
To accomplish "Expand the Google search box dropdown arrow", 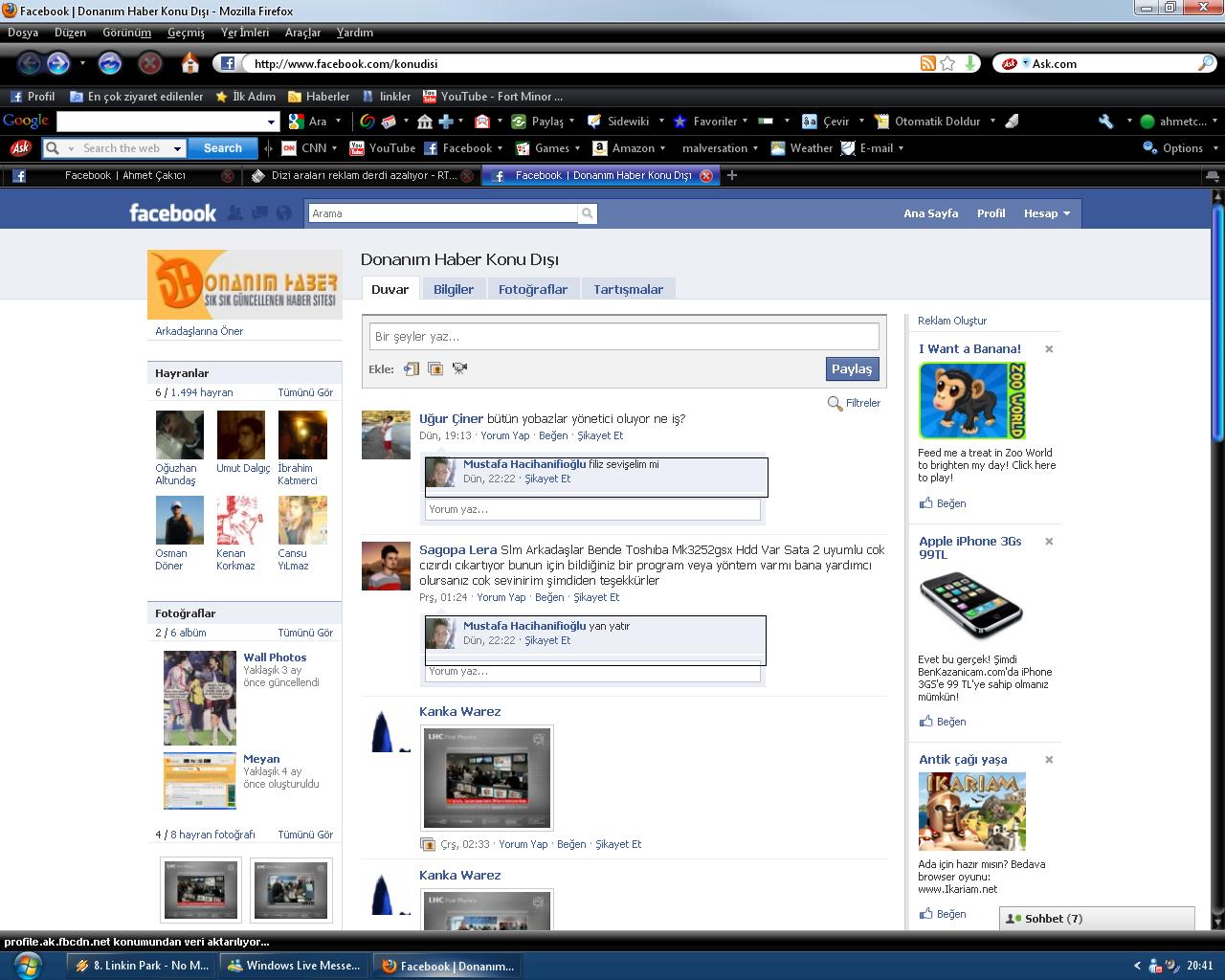I will [x=271, y=122].
